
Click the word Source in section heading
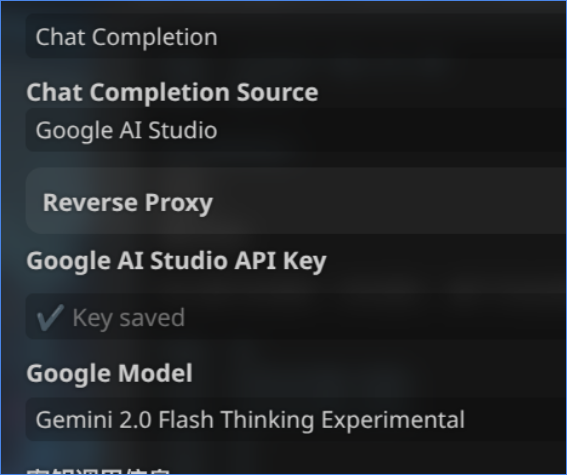pos(277,92)
